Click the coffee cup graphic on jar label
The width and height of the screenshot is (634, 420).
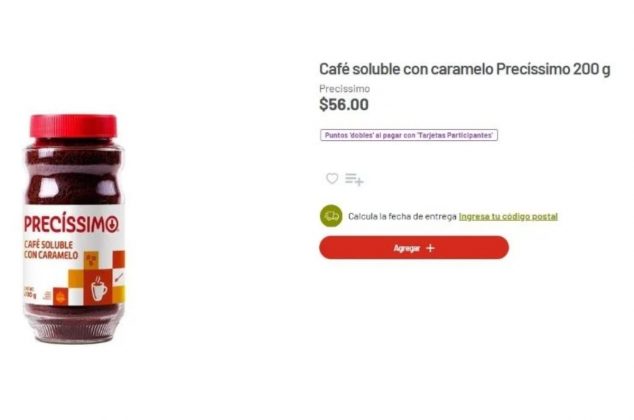(99, 289)
